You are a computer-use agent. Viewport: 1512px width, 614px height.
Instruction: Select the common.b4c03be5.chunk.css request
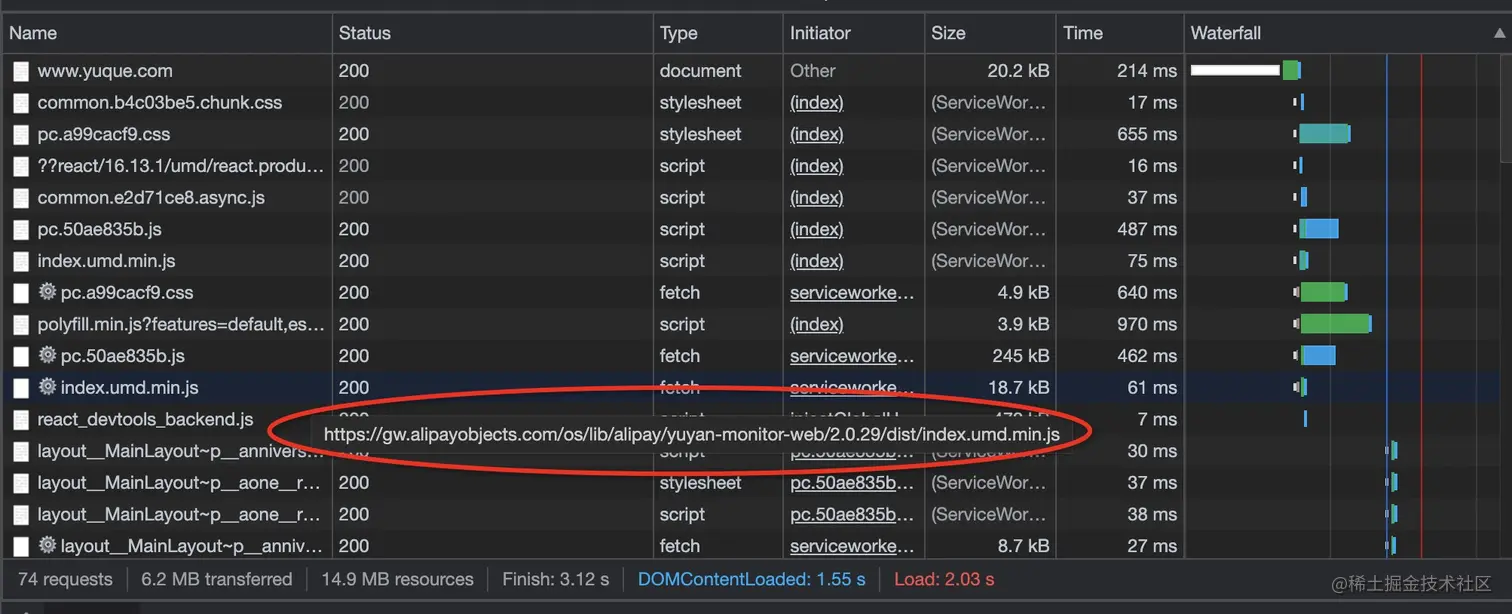160,103
